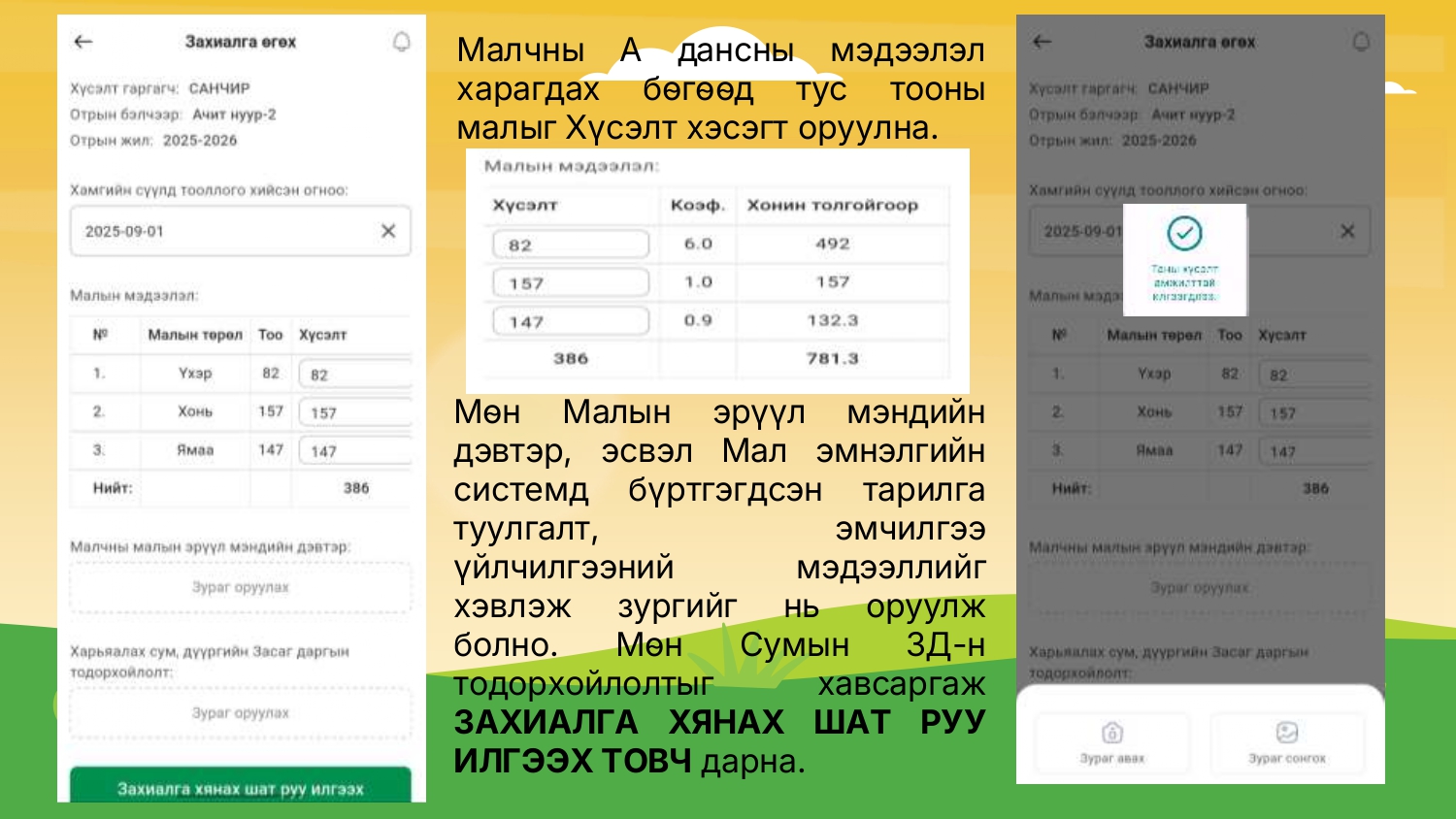Image resolution: width=1456 pixels, height=819 pixels.
Task: Clear the date with the X in the left screen
Action: click(x=388, y=231)
